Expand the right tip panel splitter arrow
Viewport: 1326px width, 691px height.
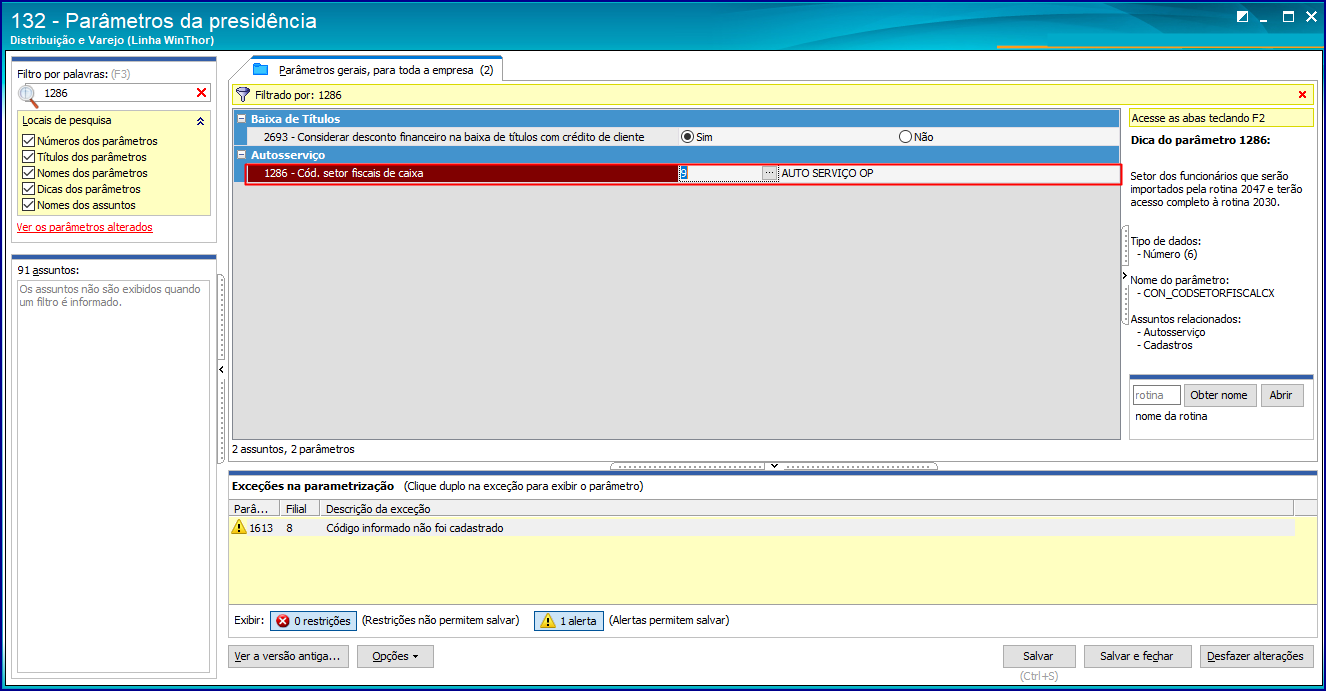point(1125,274)
